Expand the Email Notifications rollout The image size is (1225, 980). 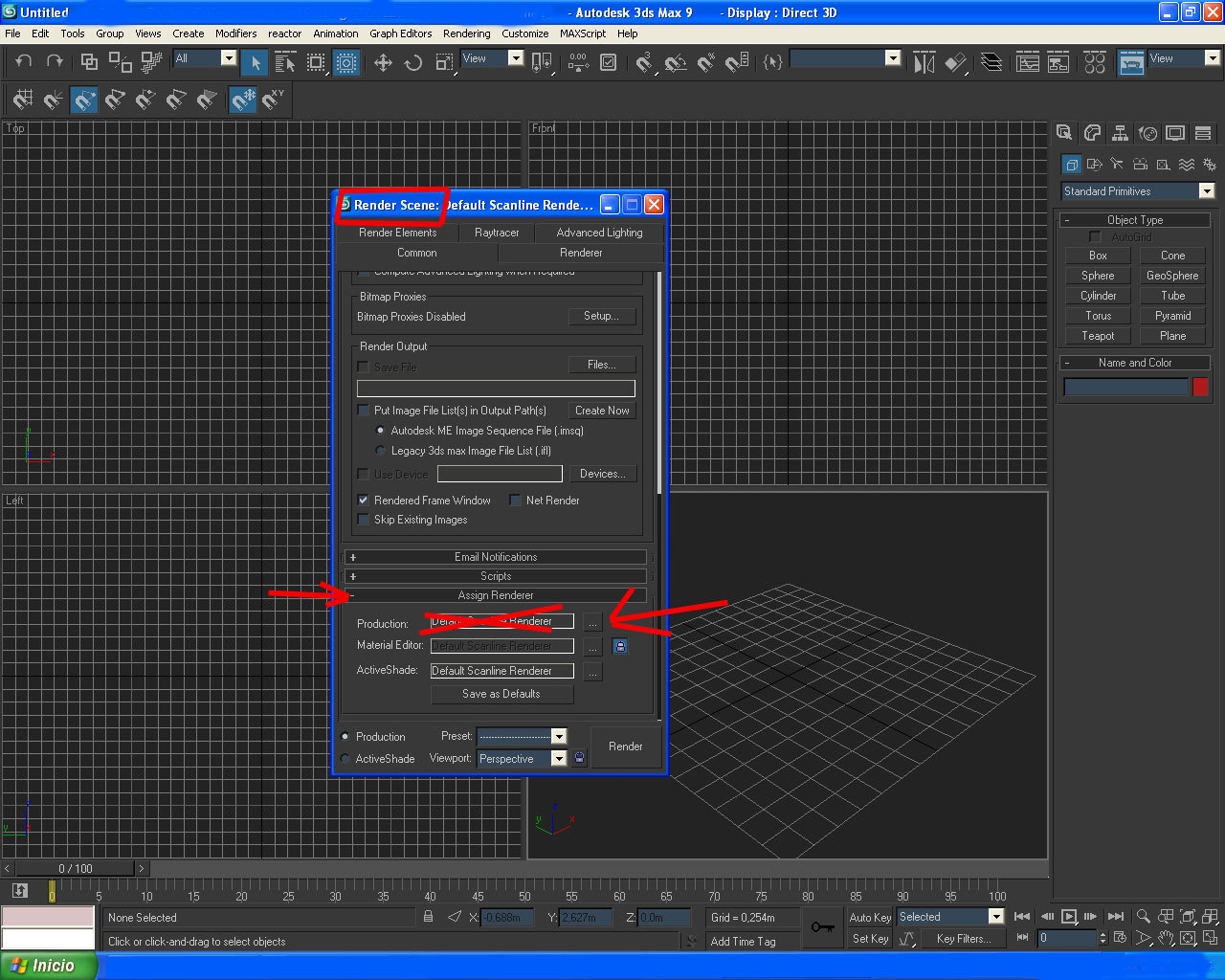point(496,557)
